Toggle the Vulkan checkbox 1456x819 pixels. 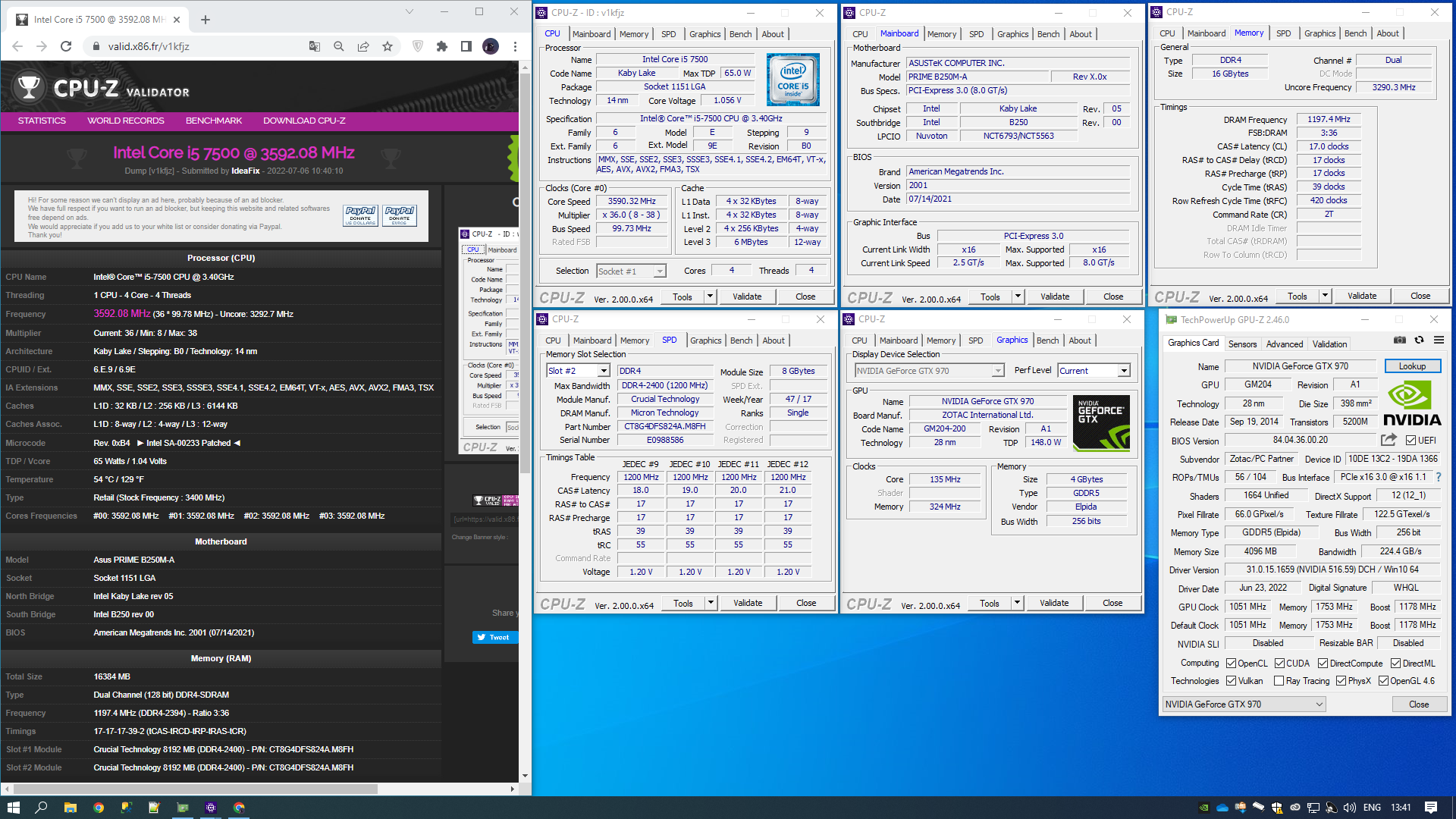click(x=1232, y=681)
